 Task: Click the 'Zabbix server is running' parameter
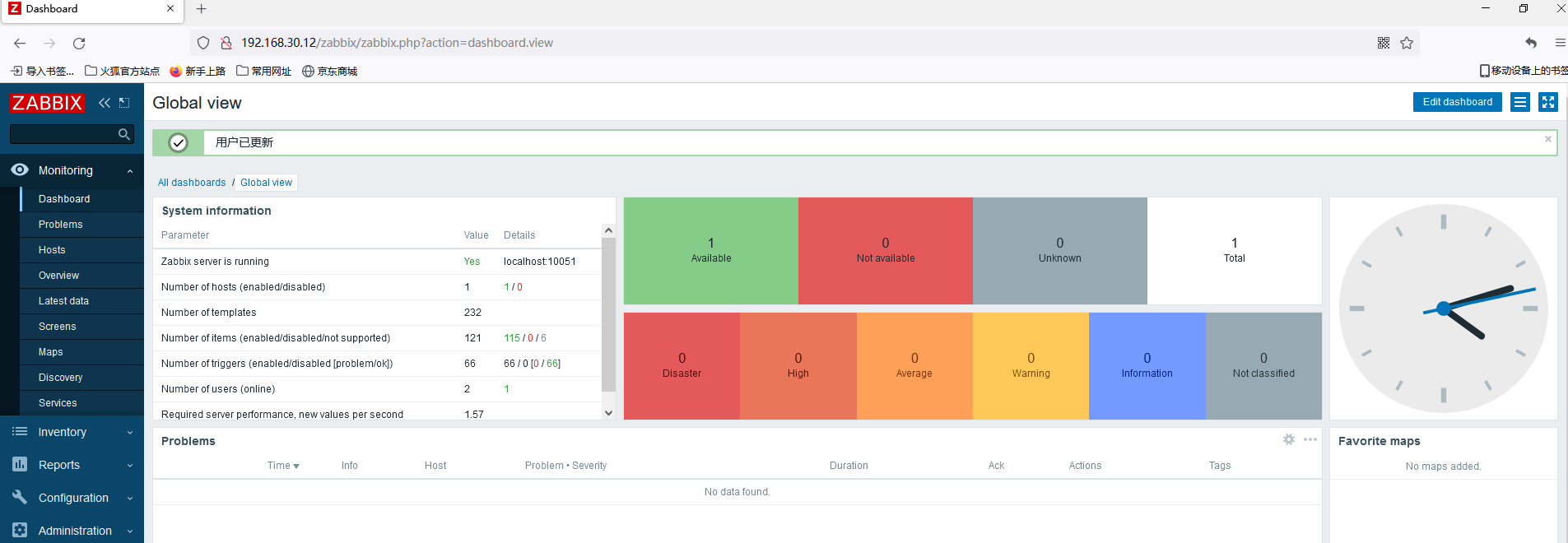click(215, 262)
